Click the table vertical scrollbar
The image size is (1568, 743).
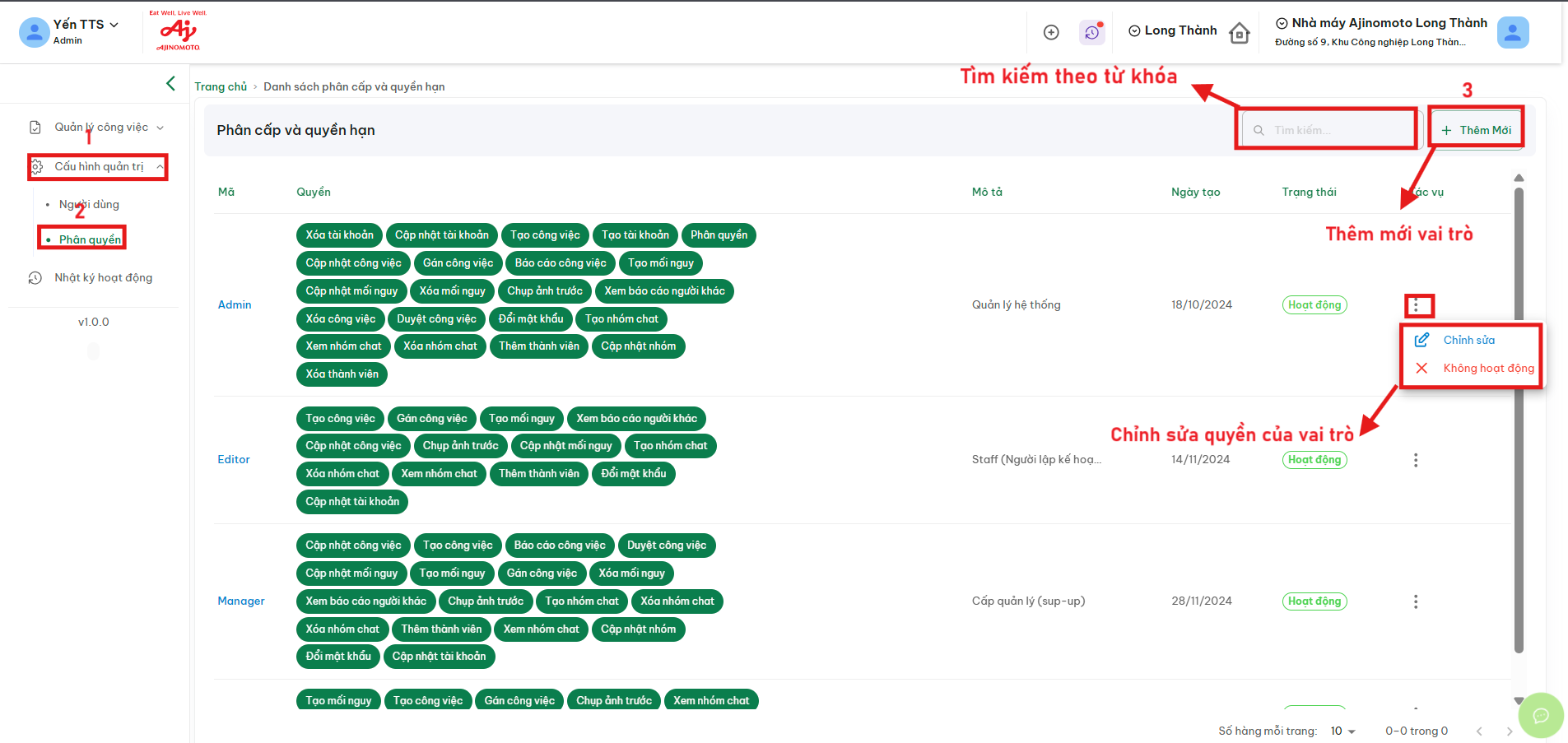pyautogui.click(x=1519, y=420)
